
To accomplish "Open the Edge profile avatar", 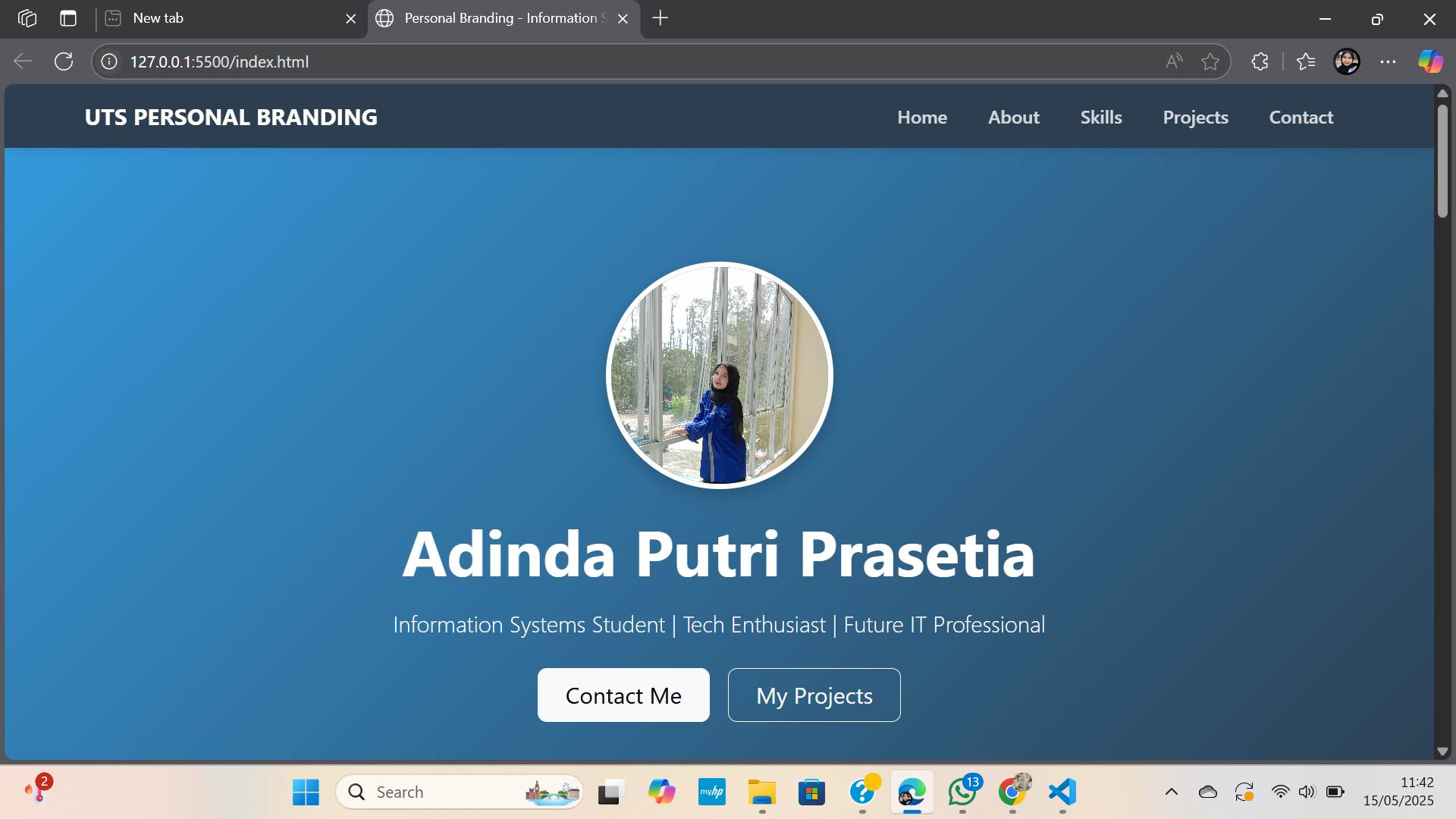I will point(1348,61).
